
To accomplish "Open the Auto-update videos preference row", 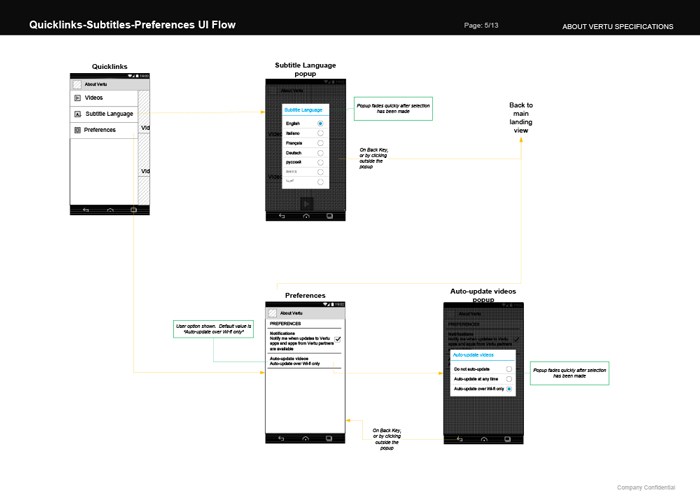I will pos(304,361).
